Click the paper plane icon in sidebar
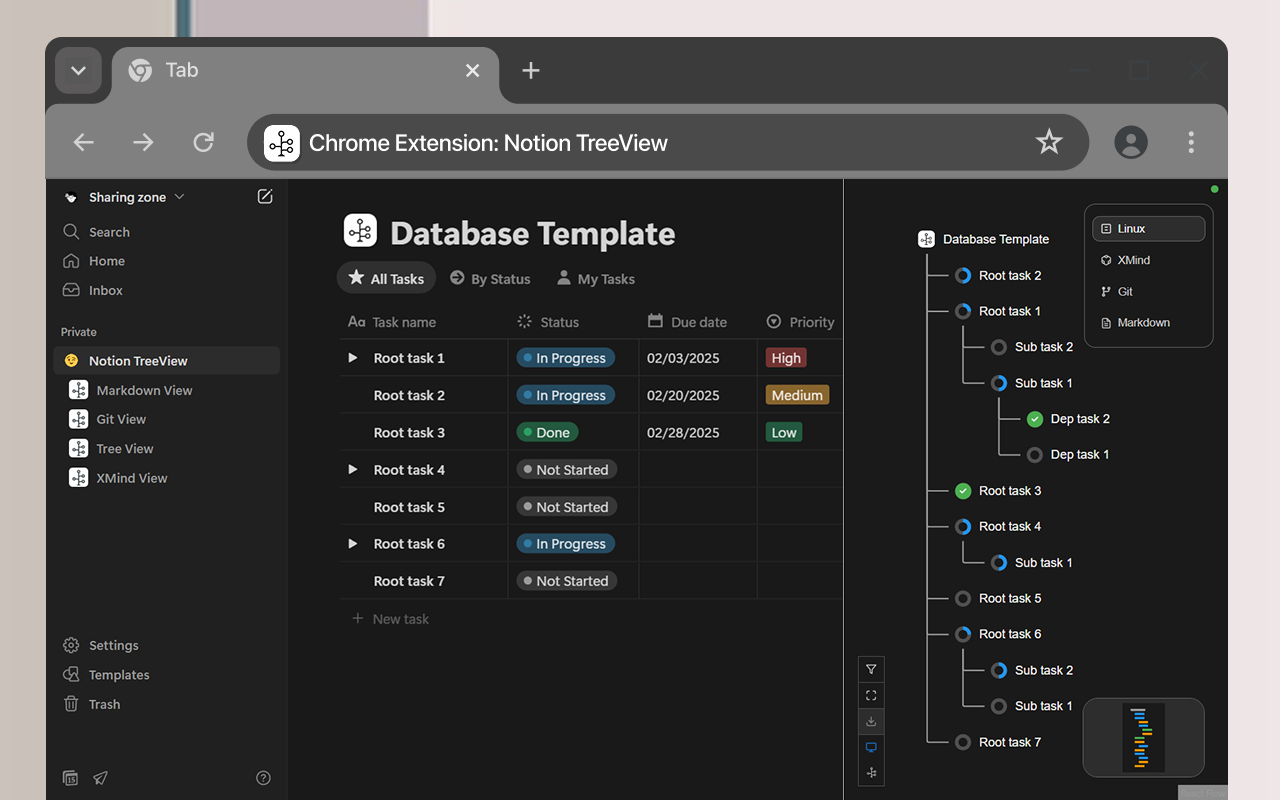Screen dimensions: 1280x800 click(100, 777)
